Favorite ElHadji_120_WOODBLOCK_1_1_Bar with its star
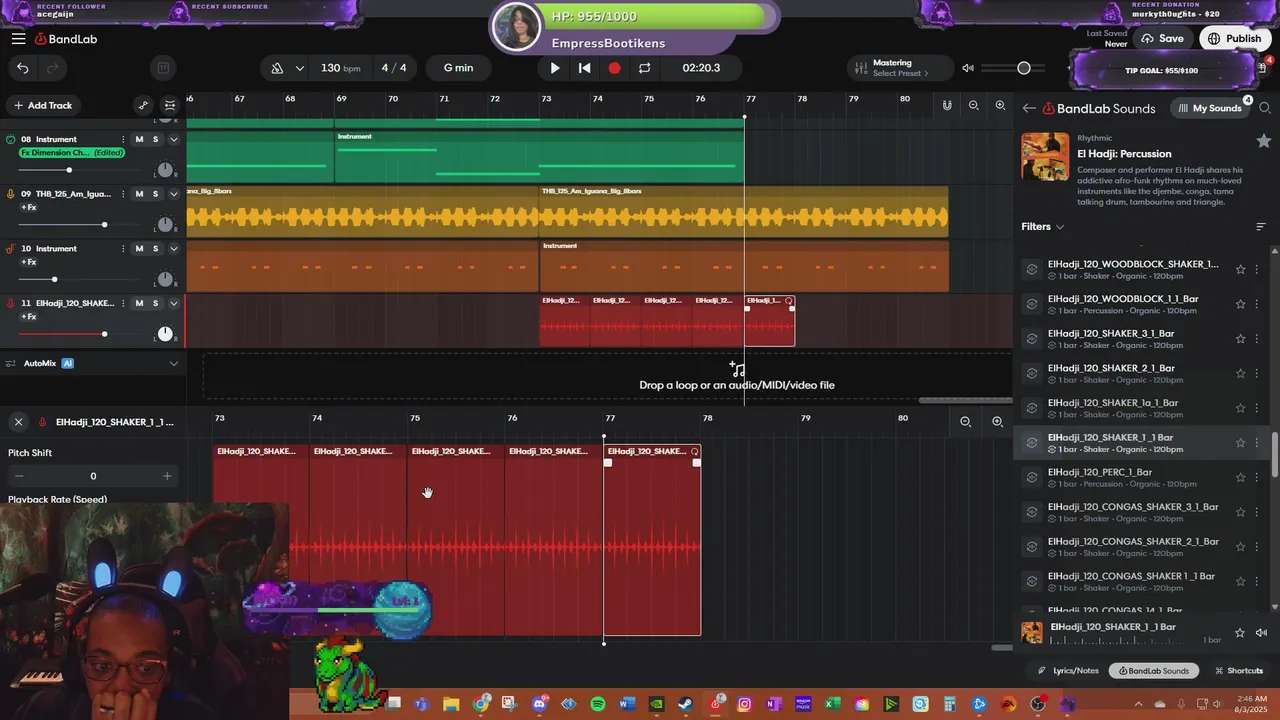Image resolution: width=1280 pixels, height=720 pixels. tap(1240, 304)
